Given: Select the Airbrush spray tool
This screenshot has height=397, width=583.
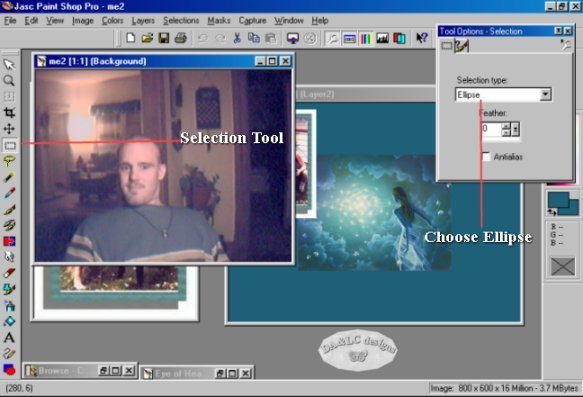Looking at the screenshot, I should click(x=9, y=306).
